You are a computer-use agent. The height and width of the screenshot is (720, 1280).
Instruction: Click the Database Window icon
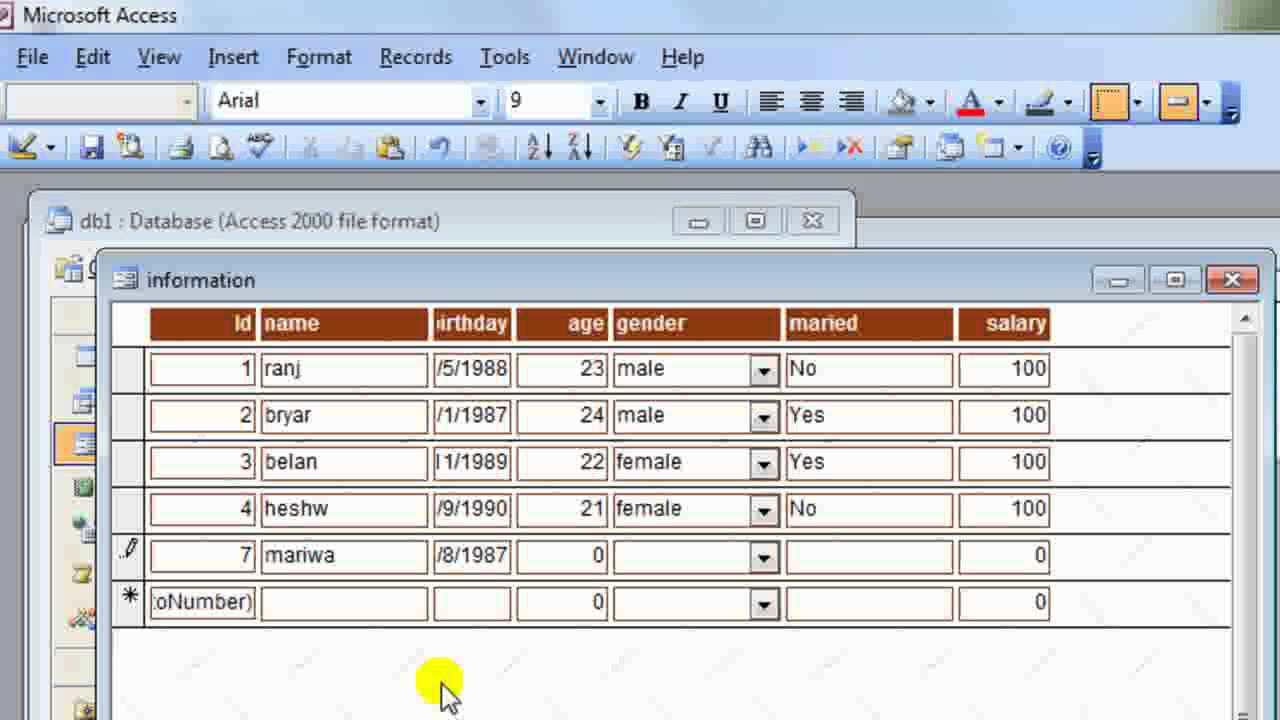(x=949, y=148)
